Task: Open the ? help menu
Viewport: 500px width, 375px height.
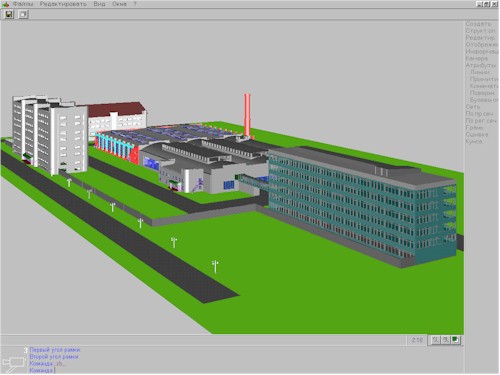Action: click(135, 4)
